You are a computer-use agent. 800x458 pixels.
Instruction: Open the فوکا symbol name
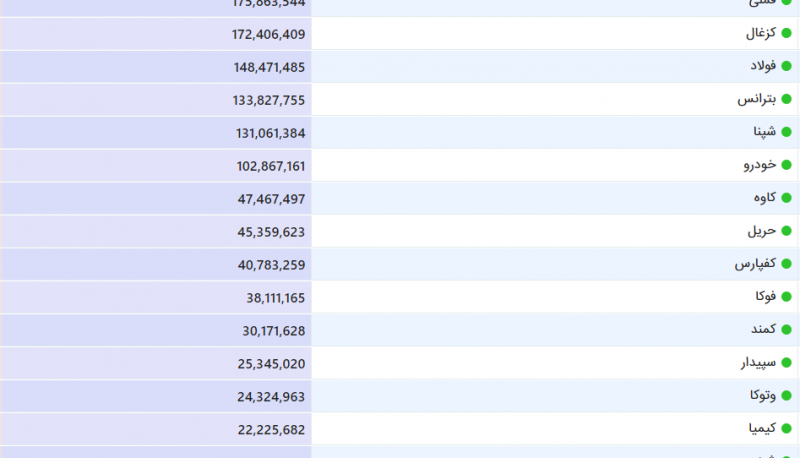[x=766, y=296]
